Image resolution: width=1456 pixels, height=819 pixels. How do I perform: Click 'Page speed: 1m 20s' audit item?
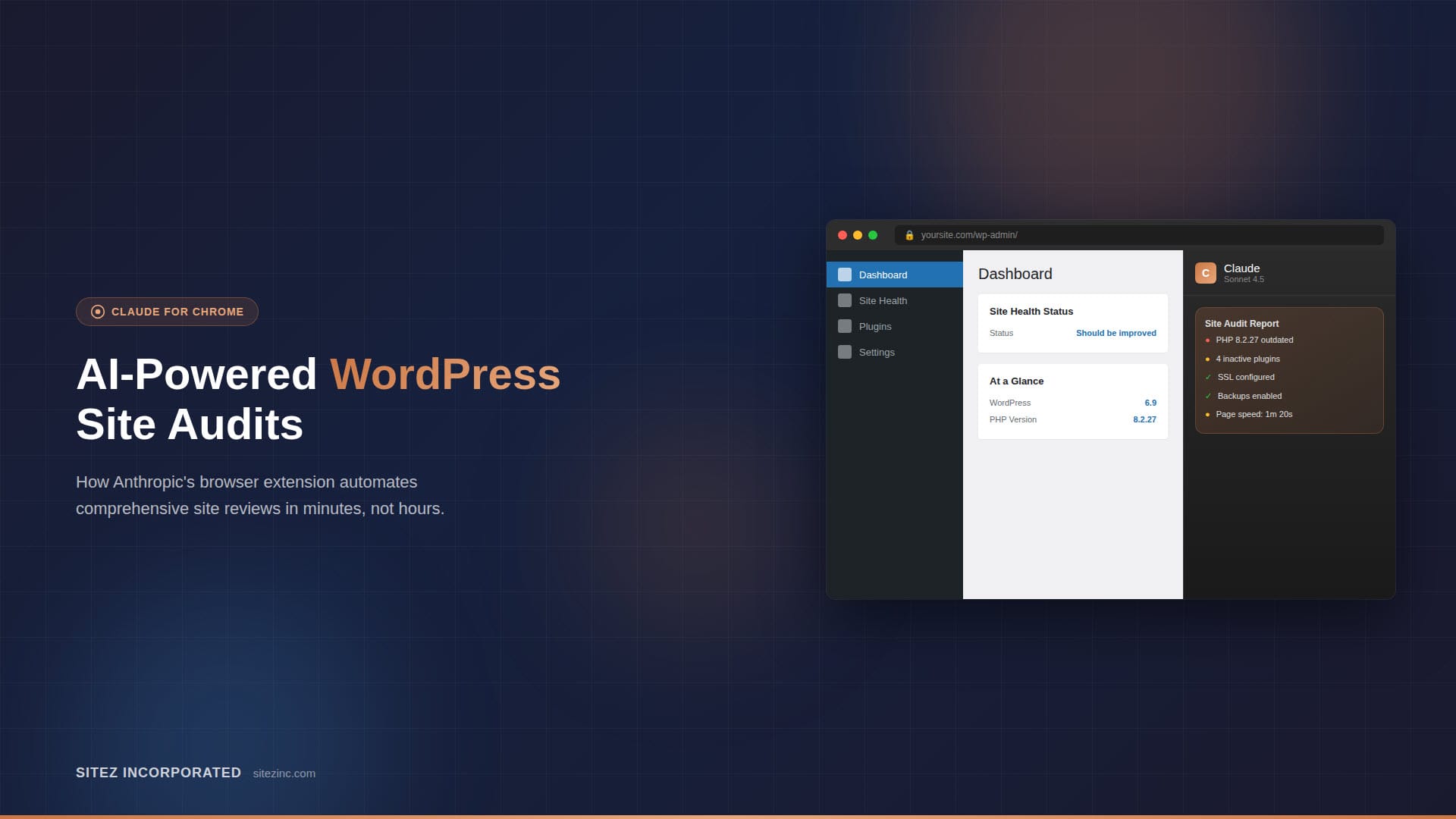click(x=1254, y=415)
